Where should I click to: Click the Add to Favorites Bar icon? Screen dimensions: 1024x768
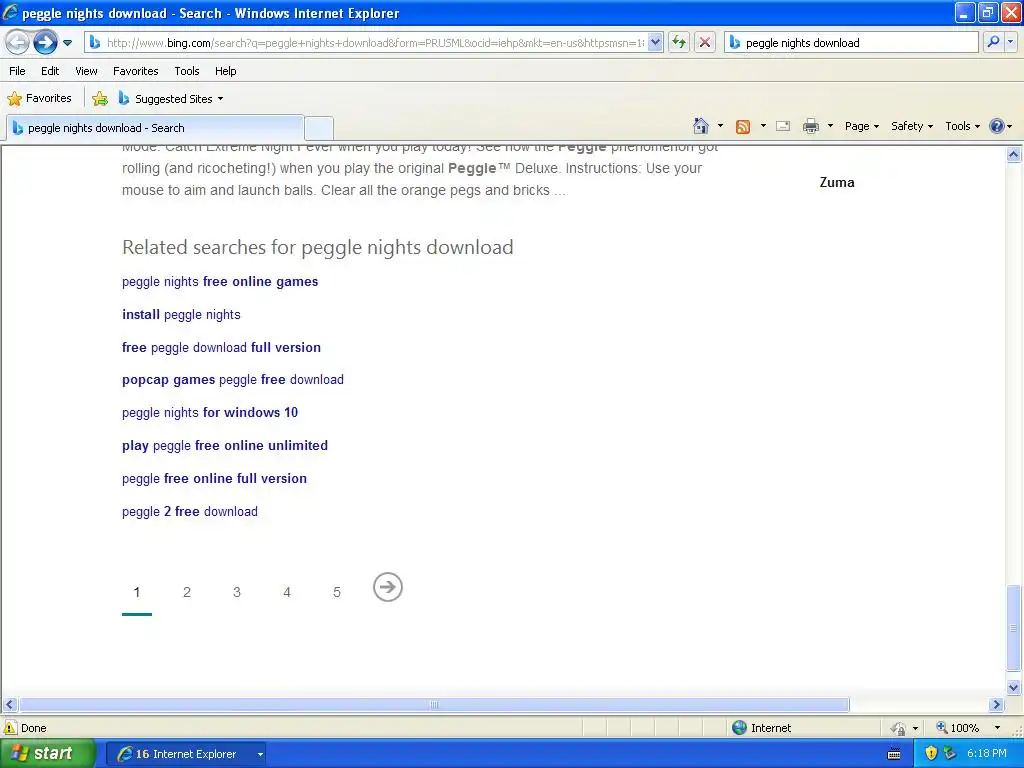tap(100, 99)
